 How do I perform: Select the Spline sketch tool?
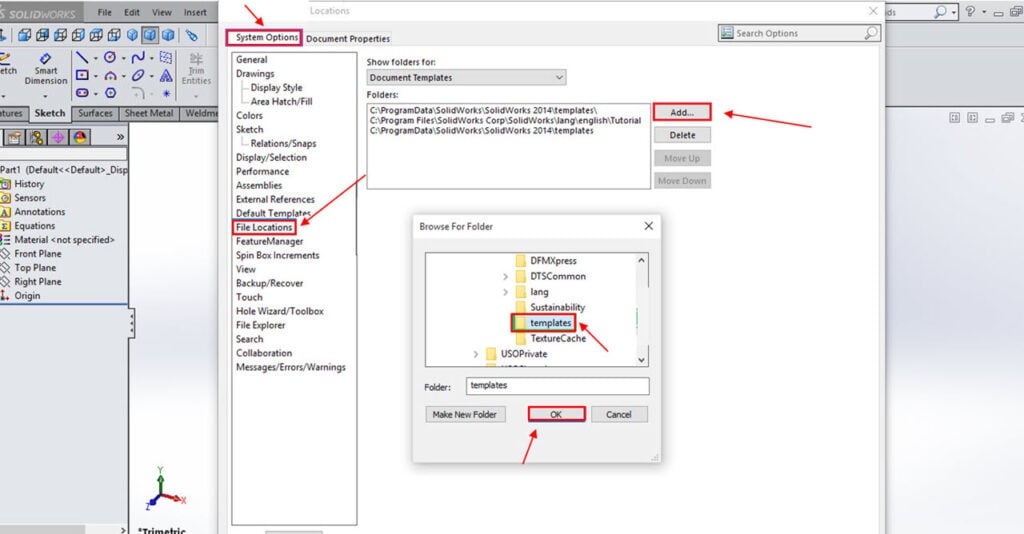click(138, 57)
